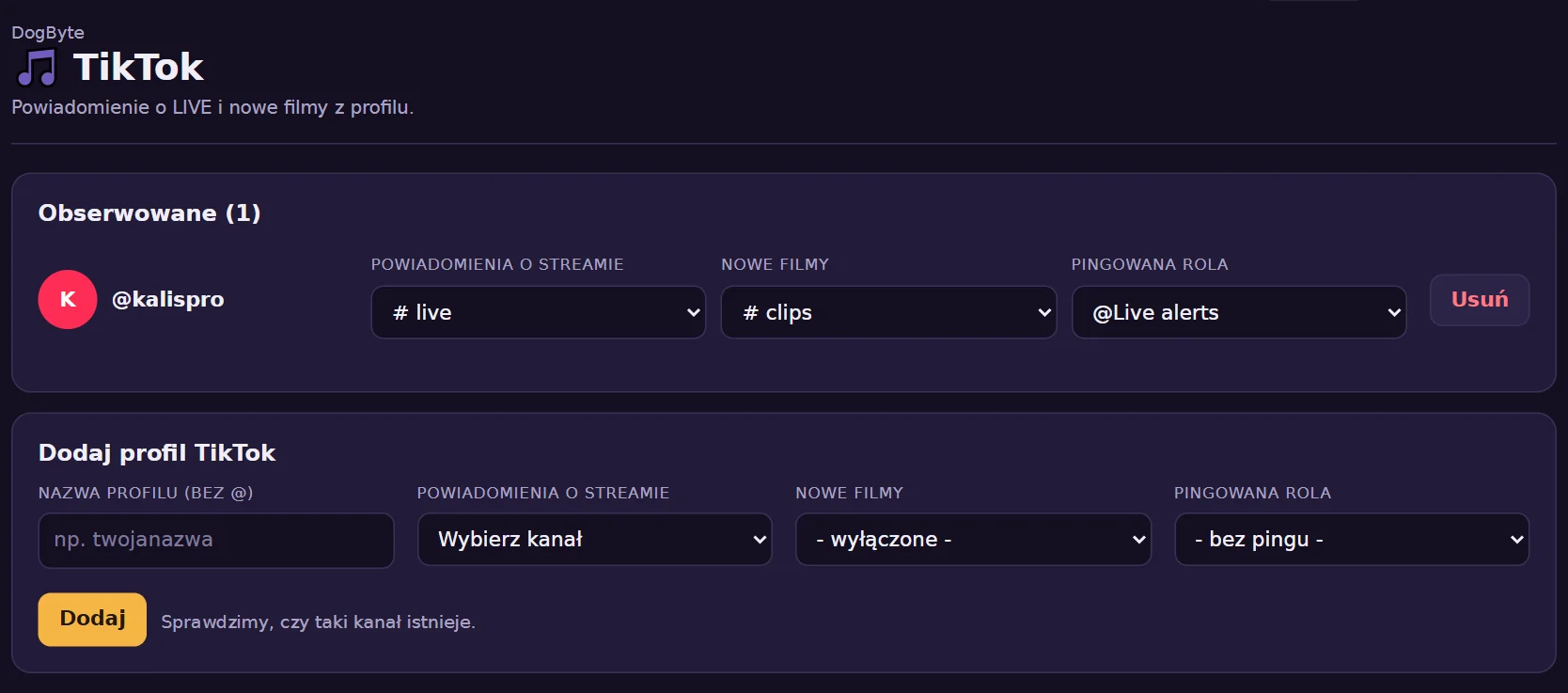The height and width of the screenshot is (693, 1568).
Task: Open the '- bez pingu -' role dropdown
Action: click(1352, 539)
